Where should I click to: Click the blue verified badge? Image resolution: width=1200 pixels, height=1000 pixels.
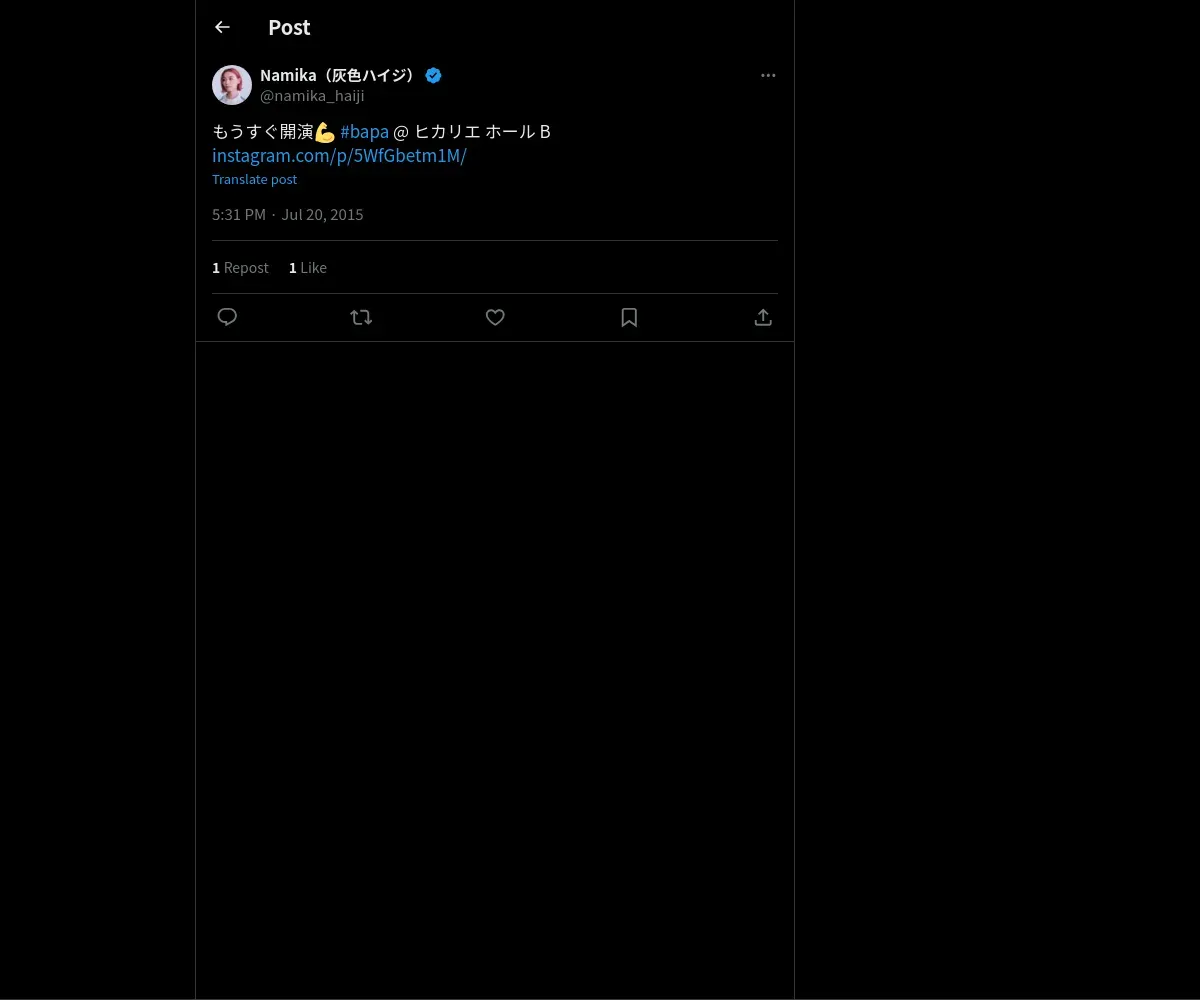[x=433, y=76]
